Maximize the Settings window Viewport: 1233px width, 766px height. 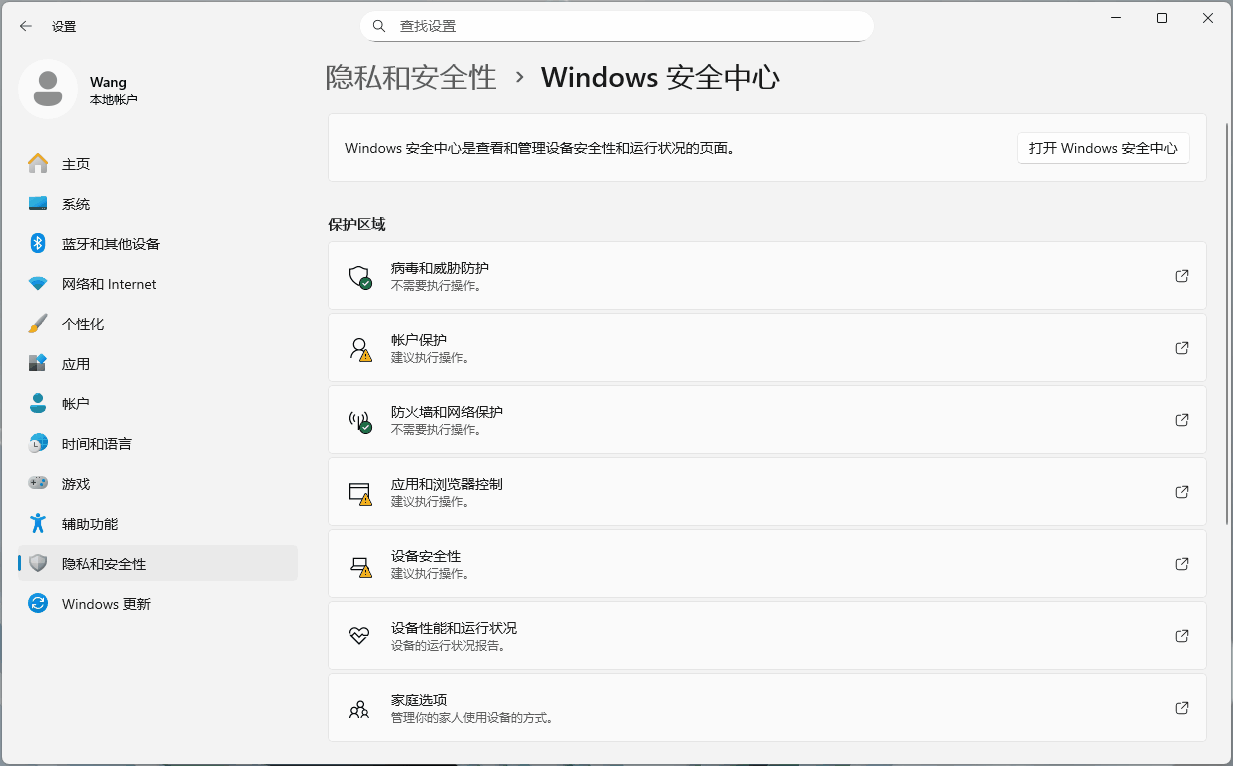tap(1162, 18)
